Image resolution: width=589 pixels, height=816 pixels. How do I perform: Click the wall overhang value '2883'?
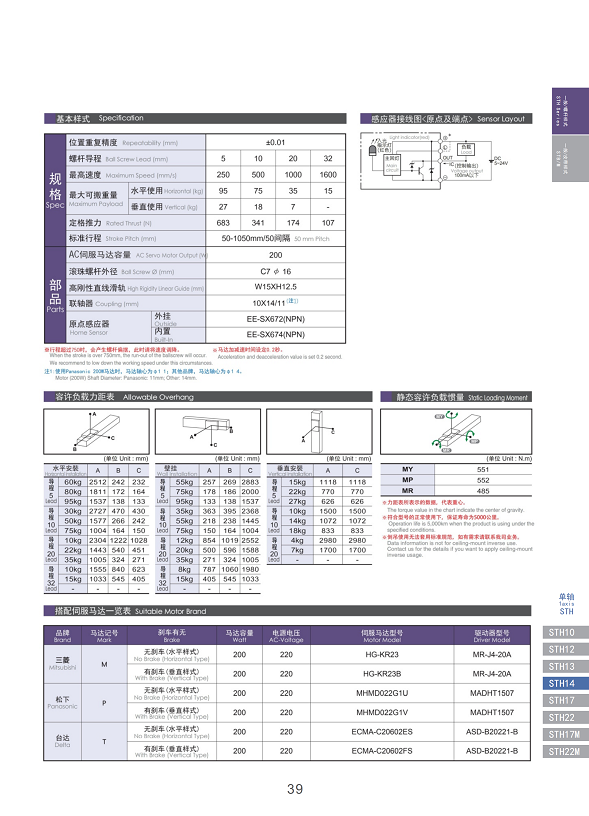250,482
